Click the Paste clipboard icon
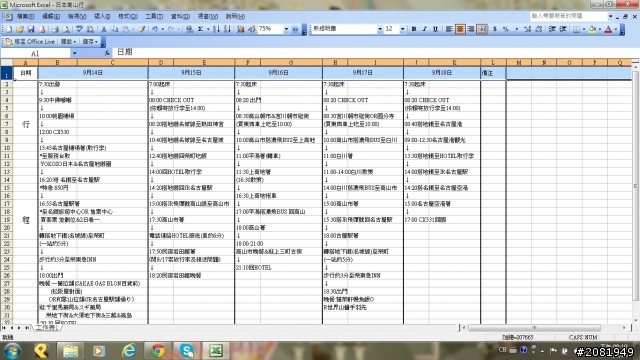Screen dimensions: 640x360 coord(126,29)
